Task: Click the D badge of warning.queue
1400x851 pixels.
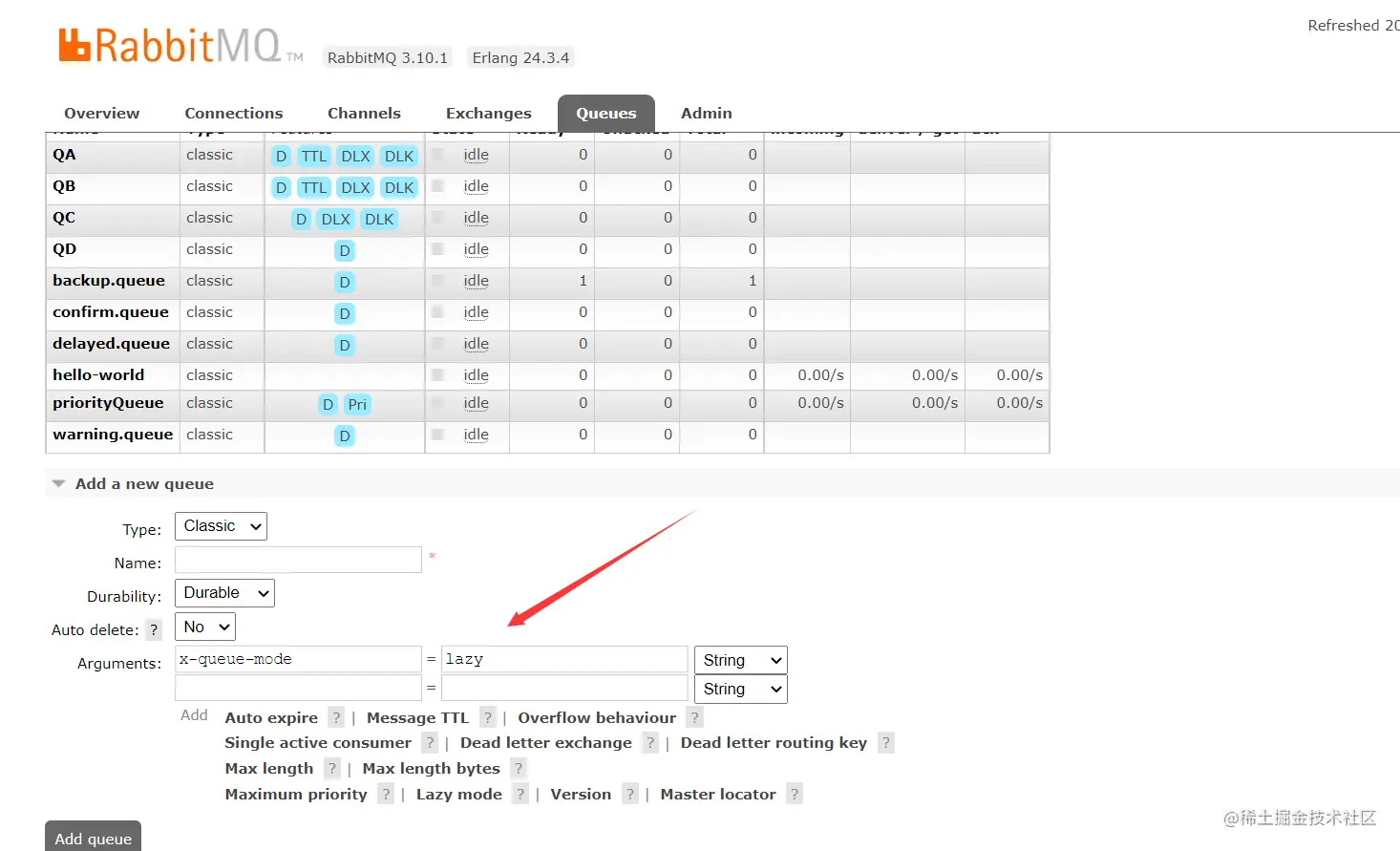Action: (345, 436)
